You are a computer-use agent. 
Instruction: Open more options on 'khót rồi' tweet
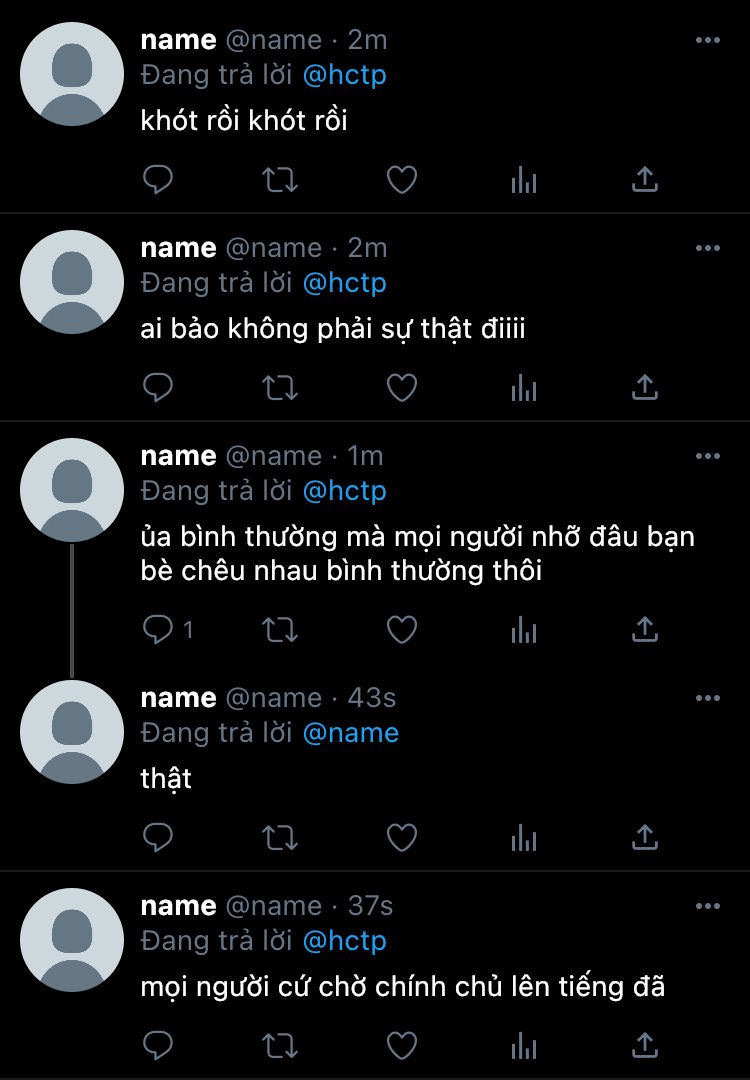point(707,40)
